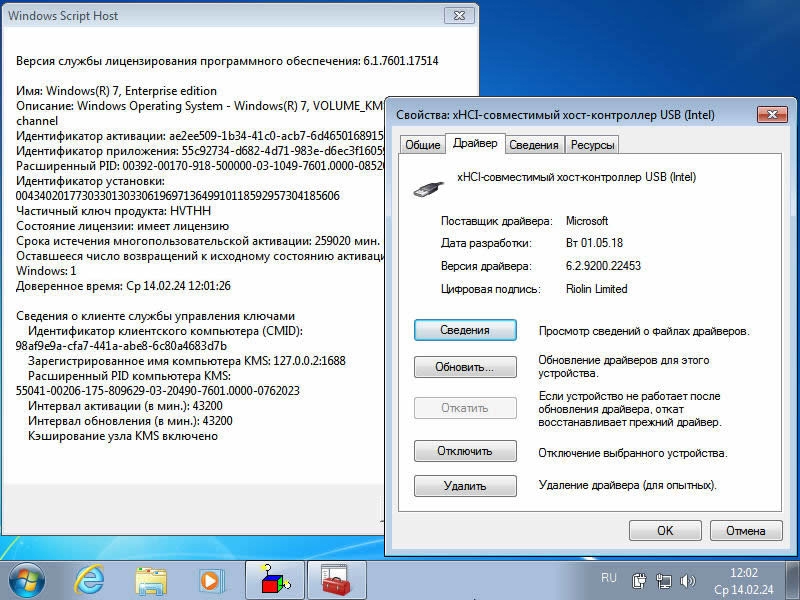
Task: Open Windows Explorer folder icon in taskbar
Action: [151, 579]
